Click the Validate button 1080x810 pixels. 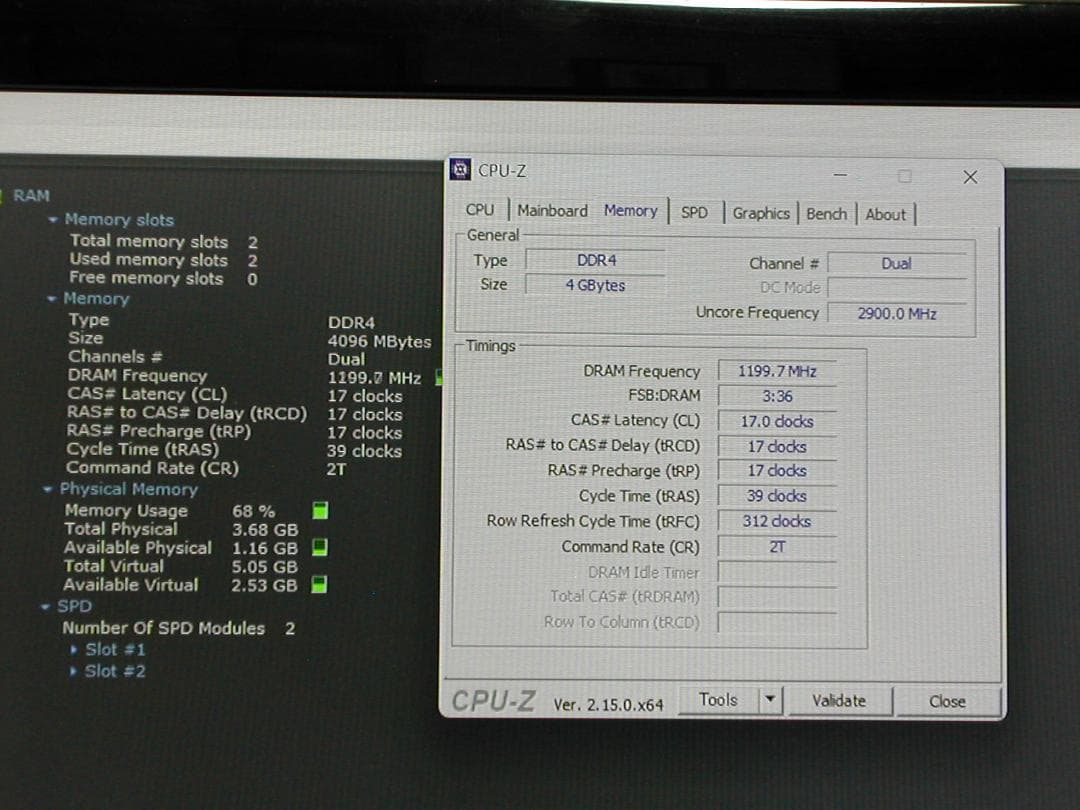[x=838, y=701]
